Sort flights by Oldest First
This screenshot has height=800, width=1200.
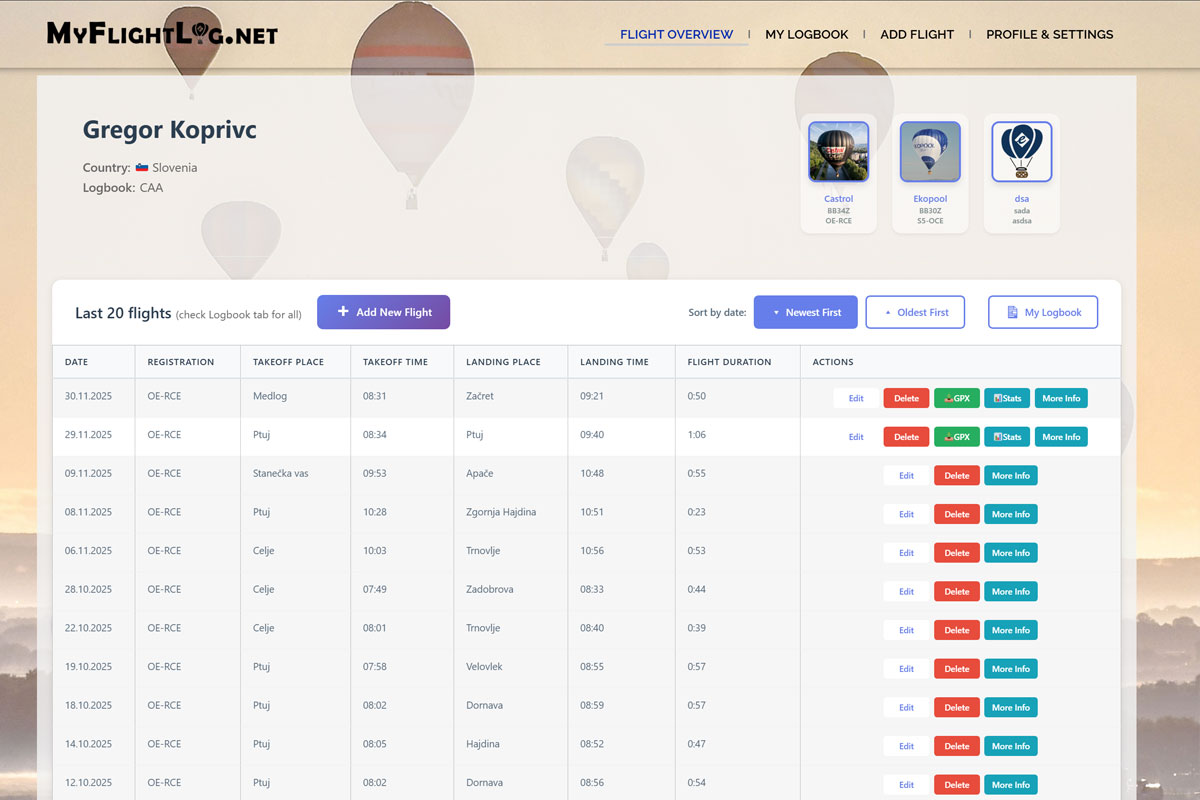tap(915, 312)
